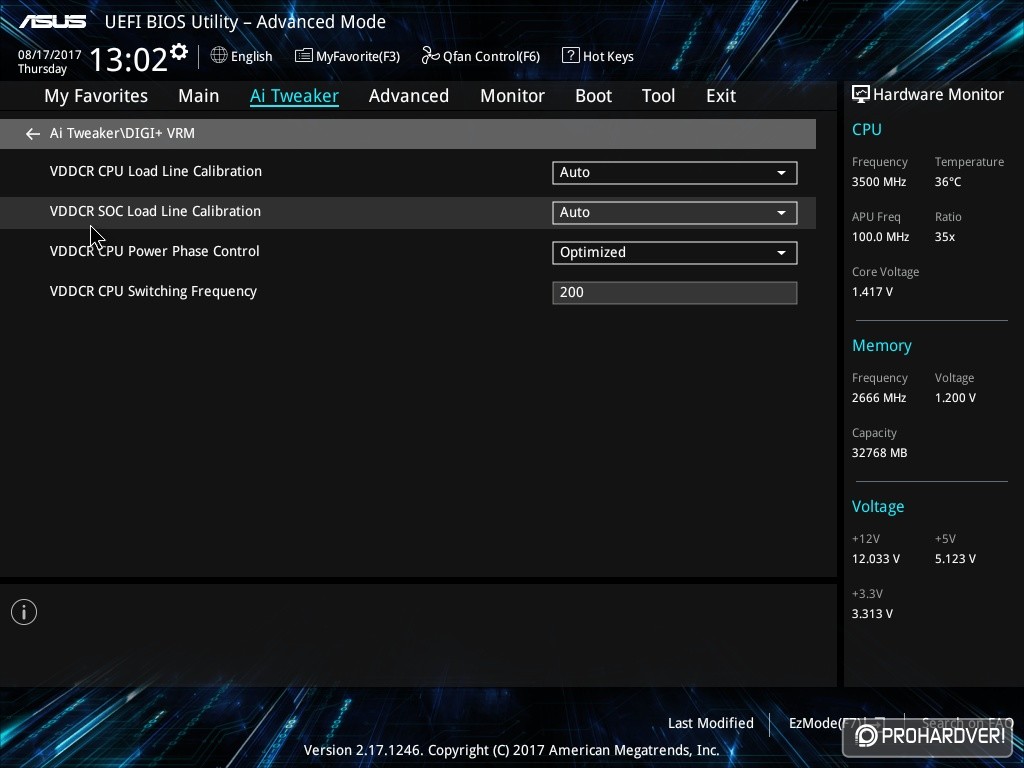Switch to the Main tab
The image size is (1024, 768).
click(199, 96)
